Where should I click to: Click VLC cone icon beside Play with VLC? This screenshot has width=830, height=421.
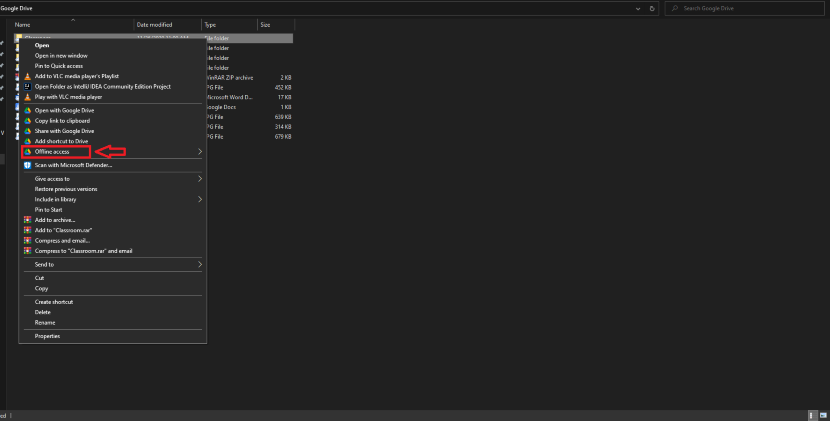click(x=28, y=97)
